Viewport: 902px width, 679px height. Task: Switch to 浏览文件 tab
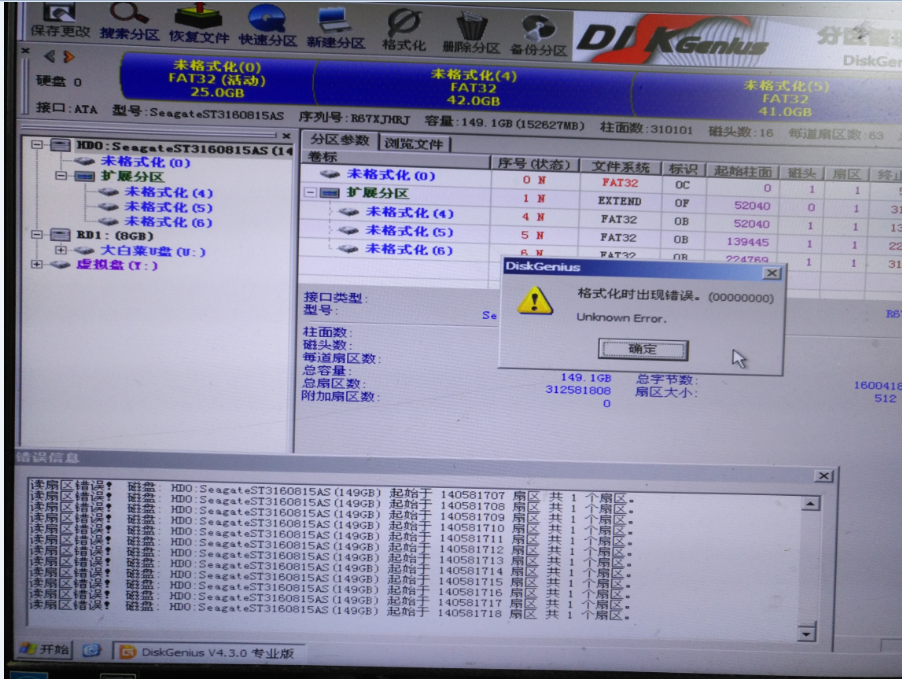(x=414, y=144)
